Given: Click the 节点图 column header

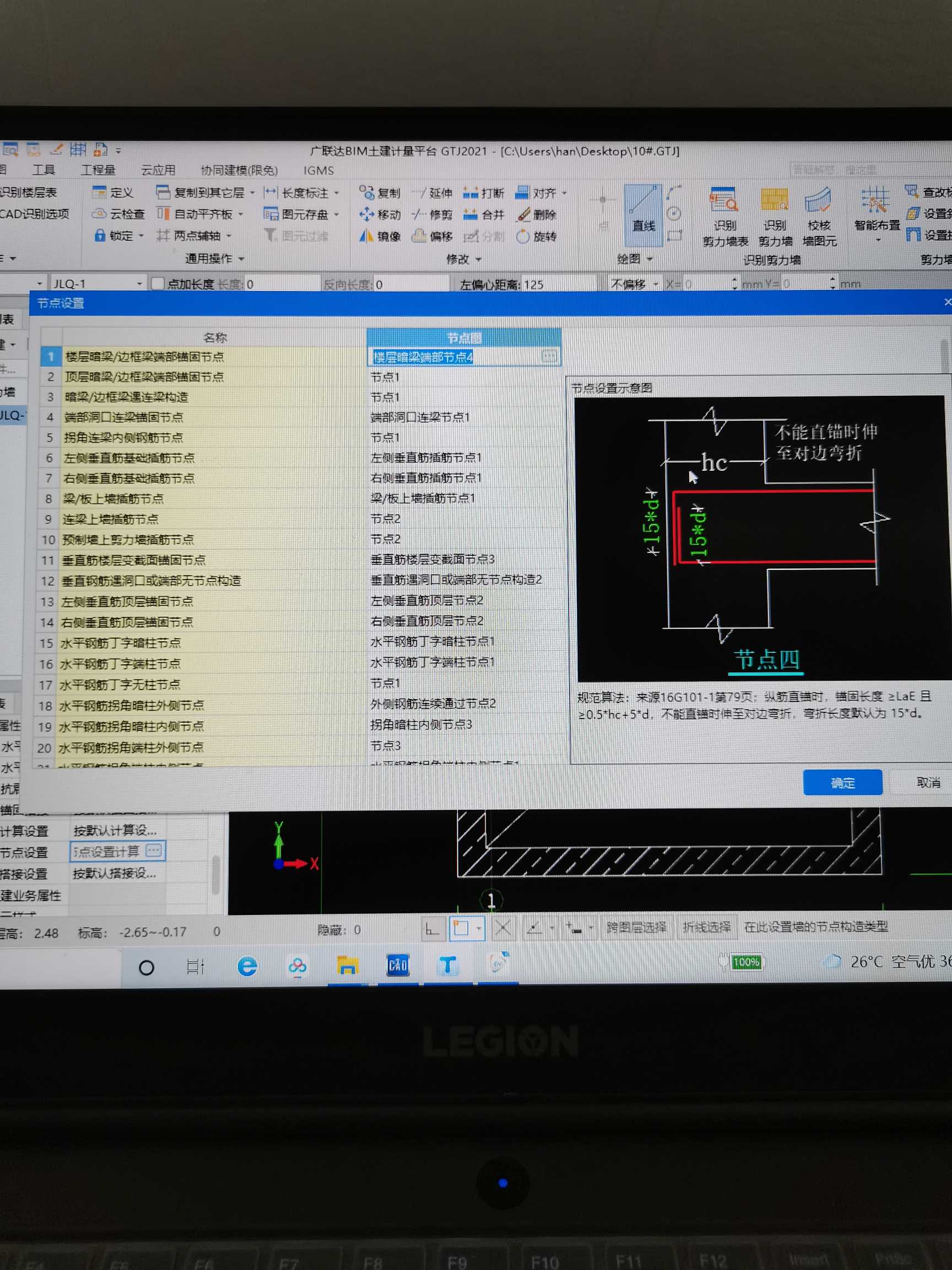Looking at the screenshot, I should tap(464, 337).
